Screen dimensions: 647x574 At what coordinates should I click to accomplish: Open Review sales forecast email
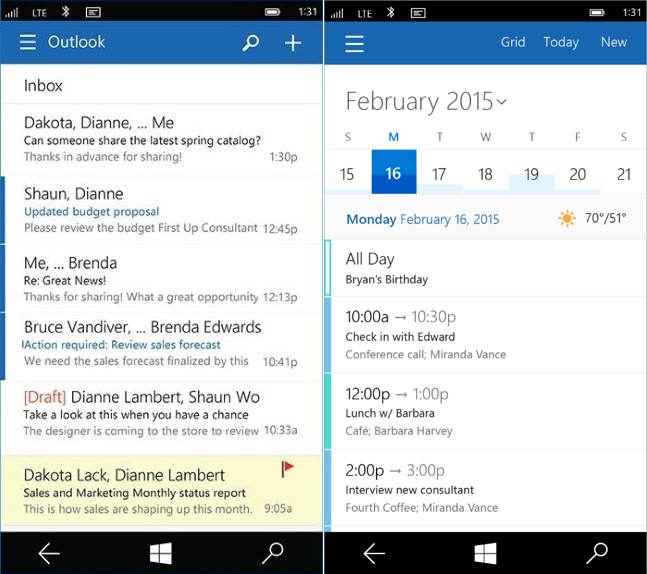tap(162, 346)
